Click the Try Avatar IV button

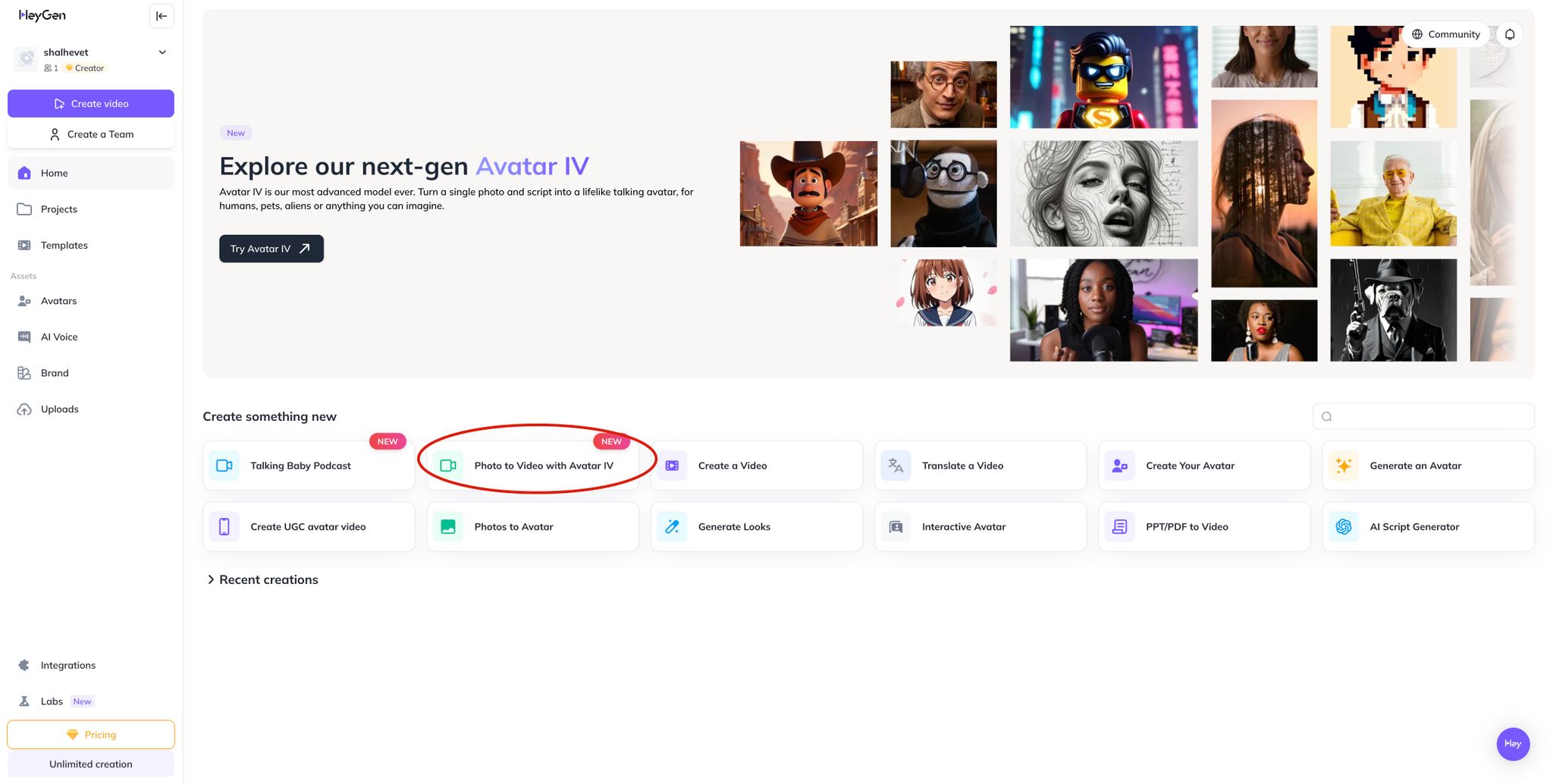271,249
